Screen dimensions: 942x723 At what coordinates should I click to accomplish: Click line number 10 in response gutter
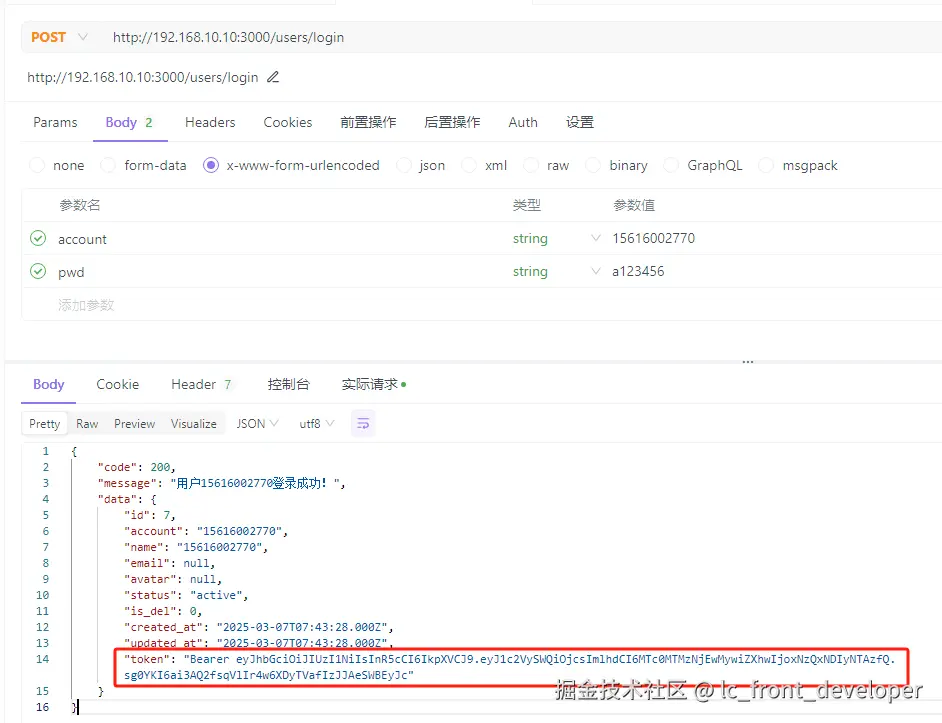tap(42, 595)
